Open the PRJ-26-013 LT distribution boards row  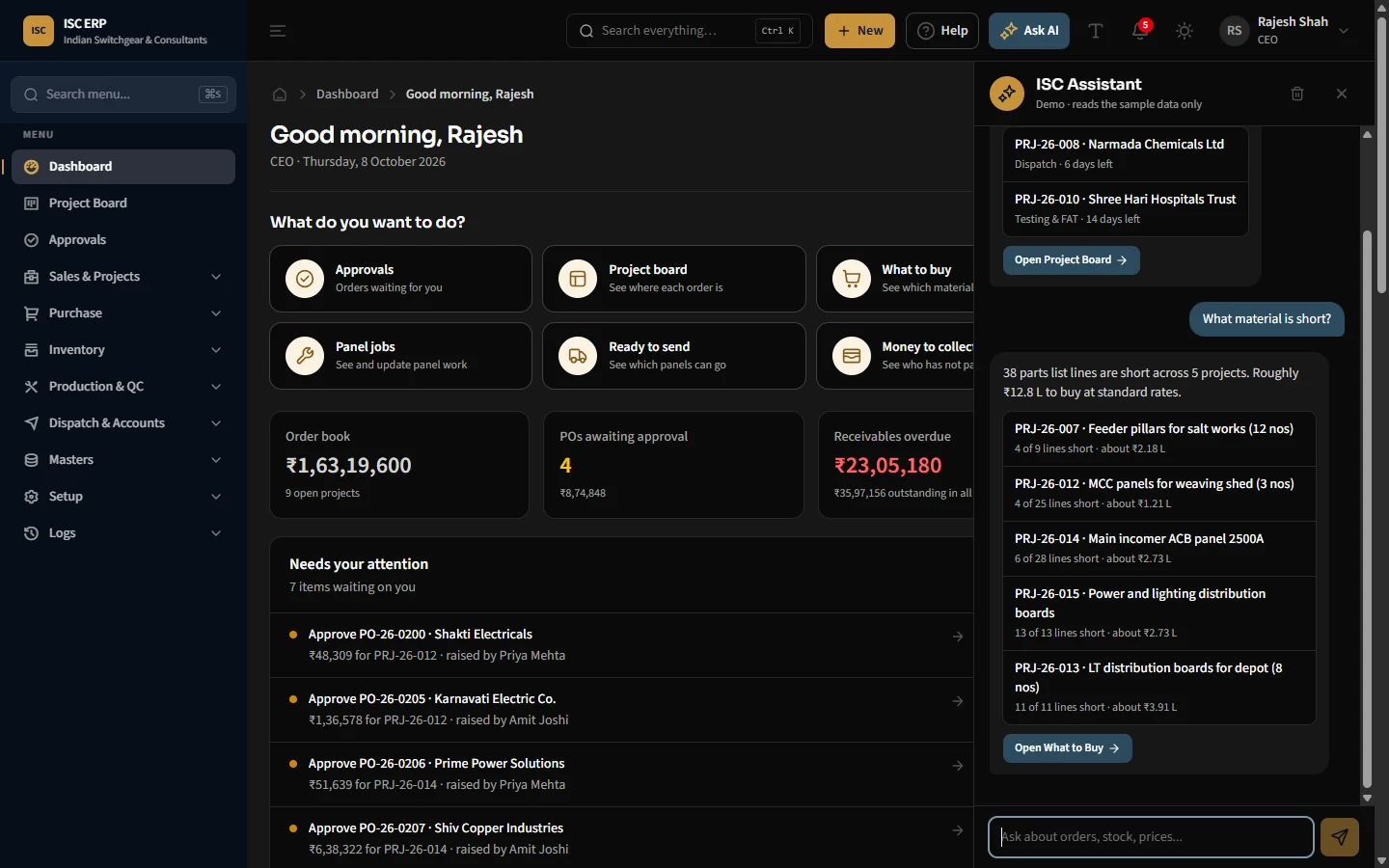point(1159,688)
